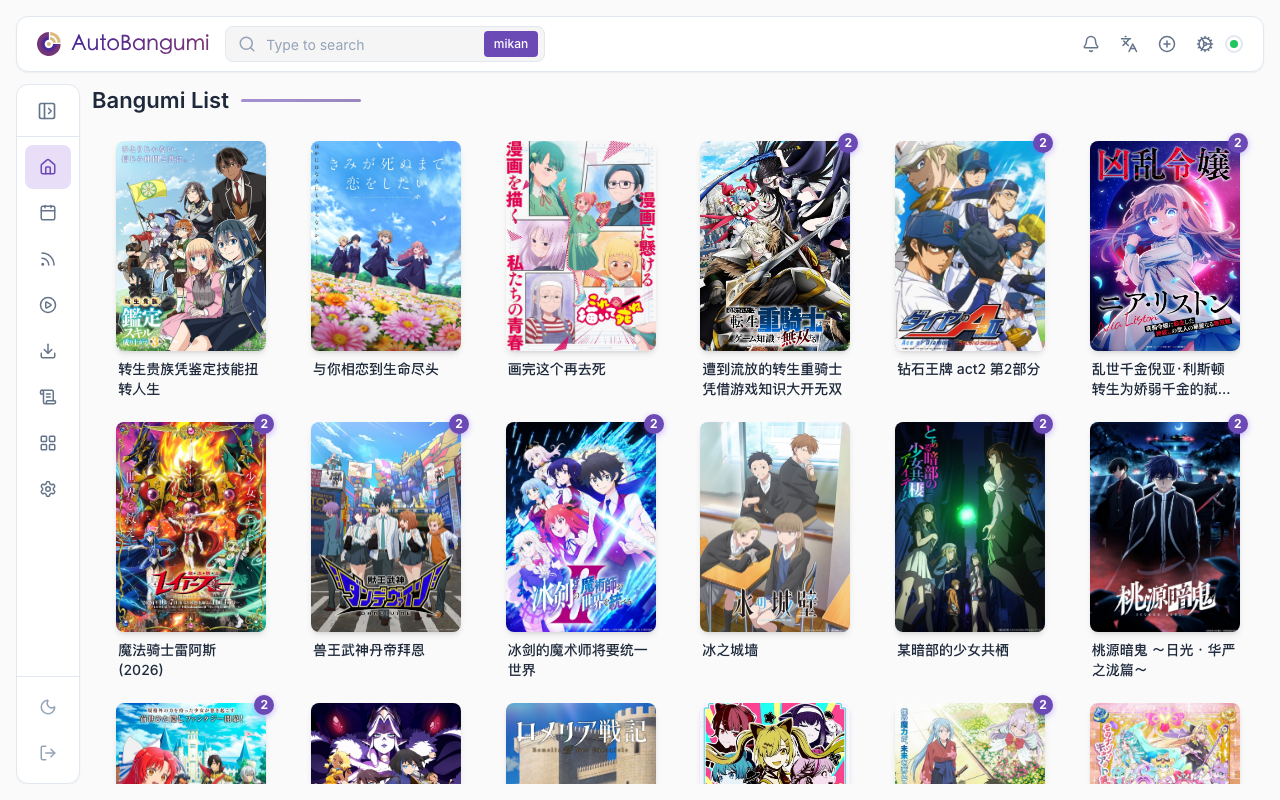The height and width of the screenshot is (800, 1280).
Task: Open the 桃源暗鬼 poster
Action: pyautogui.click(x=1165, y=527)
